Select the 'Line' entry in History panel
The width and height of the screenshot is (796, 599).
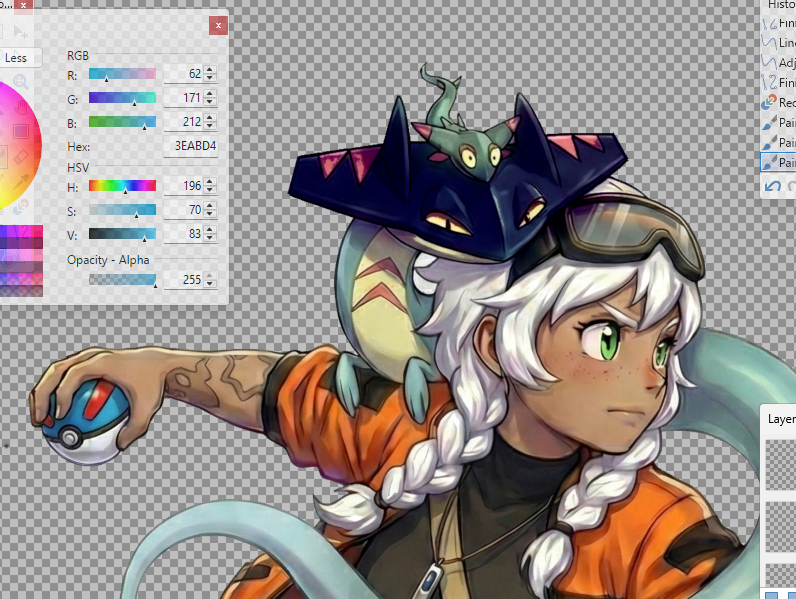[x=778, y=43]
